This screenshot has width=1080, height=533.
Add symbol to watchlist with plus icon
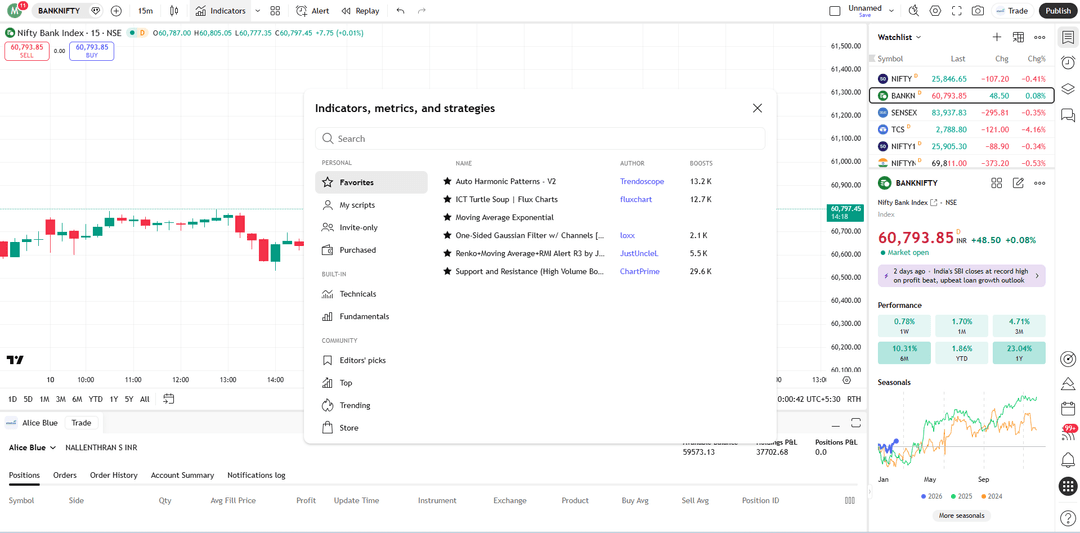[x=996, y=37]
